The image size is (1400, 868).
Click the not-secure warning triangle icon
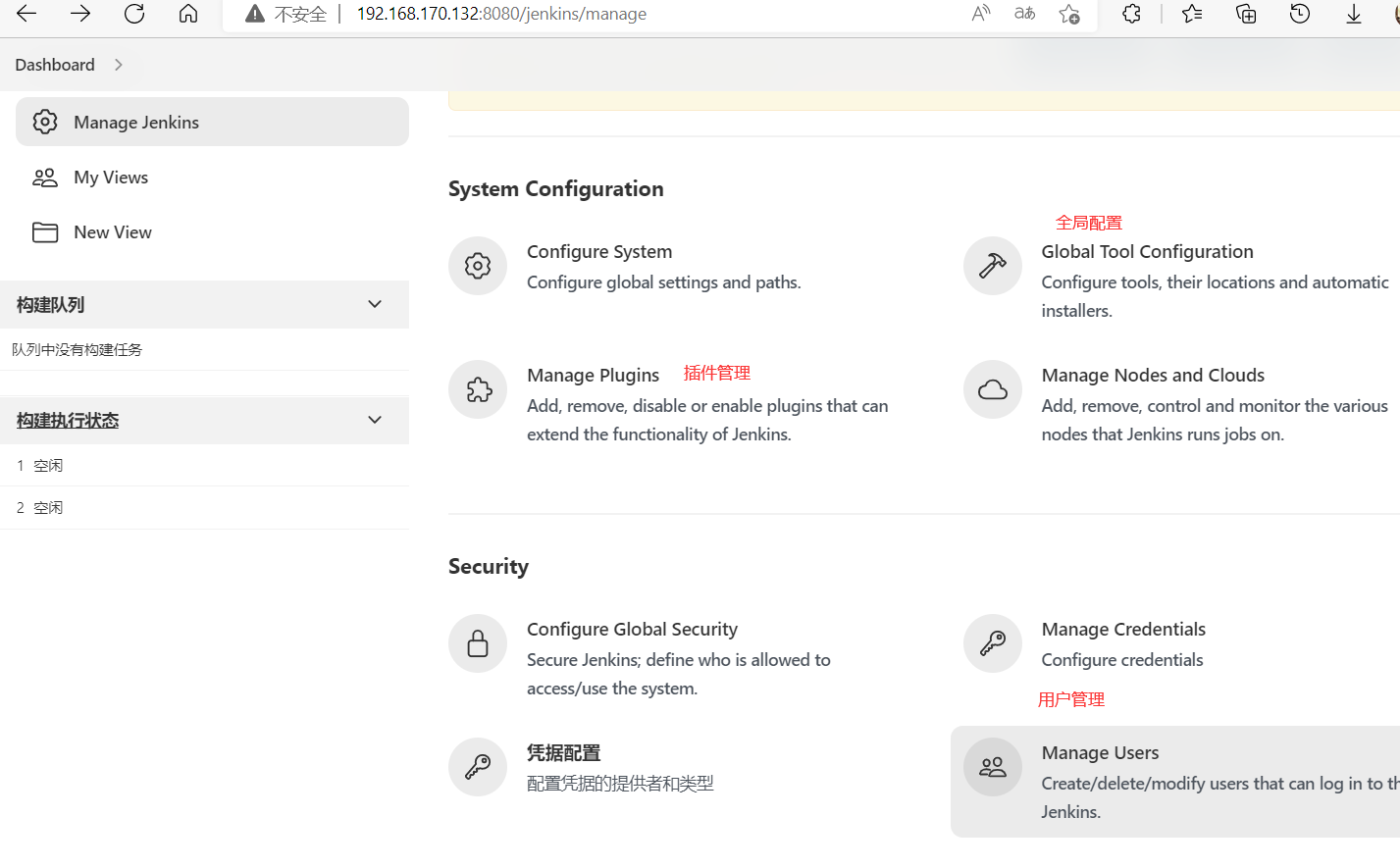click(x=255, y=14)
